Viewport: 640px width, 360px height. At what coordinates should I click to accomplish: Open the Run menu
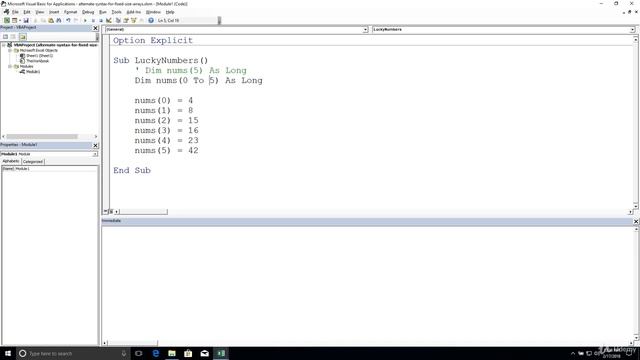click(102, 12)
